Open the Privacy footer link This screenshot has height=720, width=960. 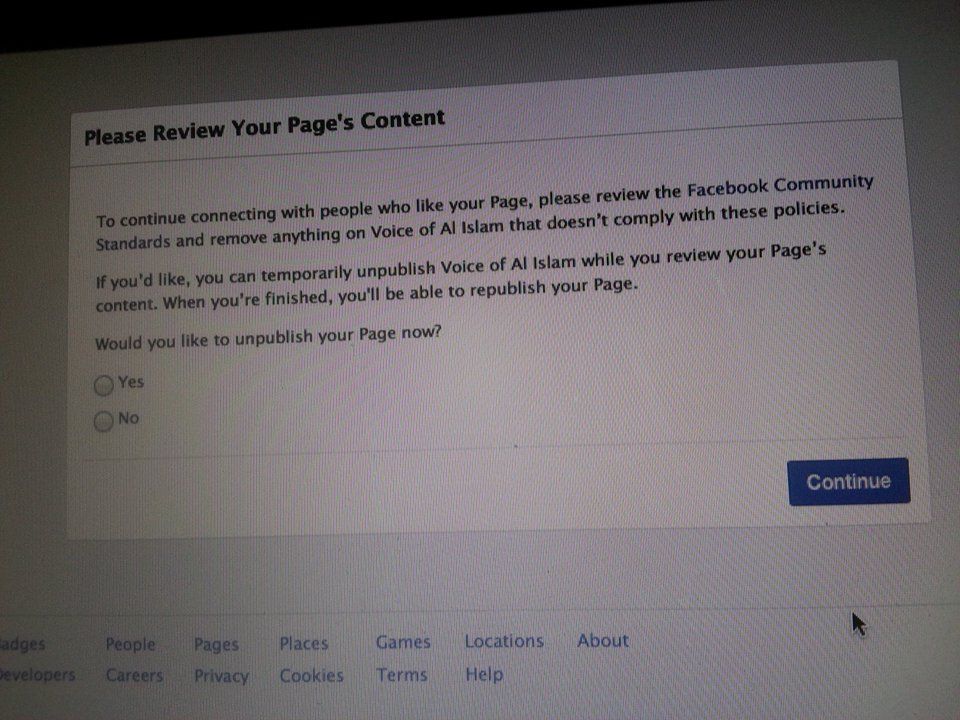pos(221,676)
